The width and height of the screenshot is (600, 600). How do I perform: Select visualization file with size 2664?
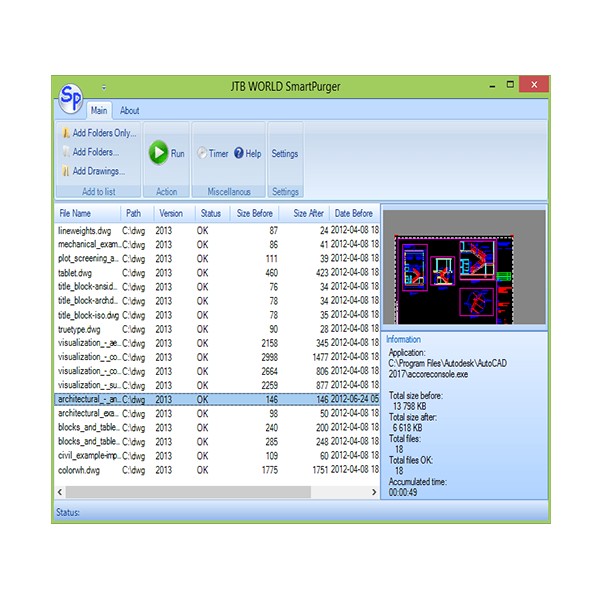click(x=217, y=371)
